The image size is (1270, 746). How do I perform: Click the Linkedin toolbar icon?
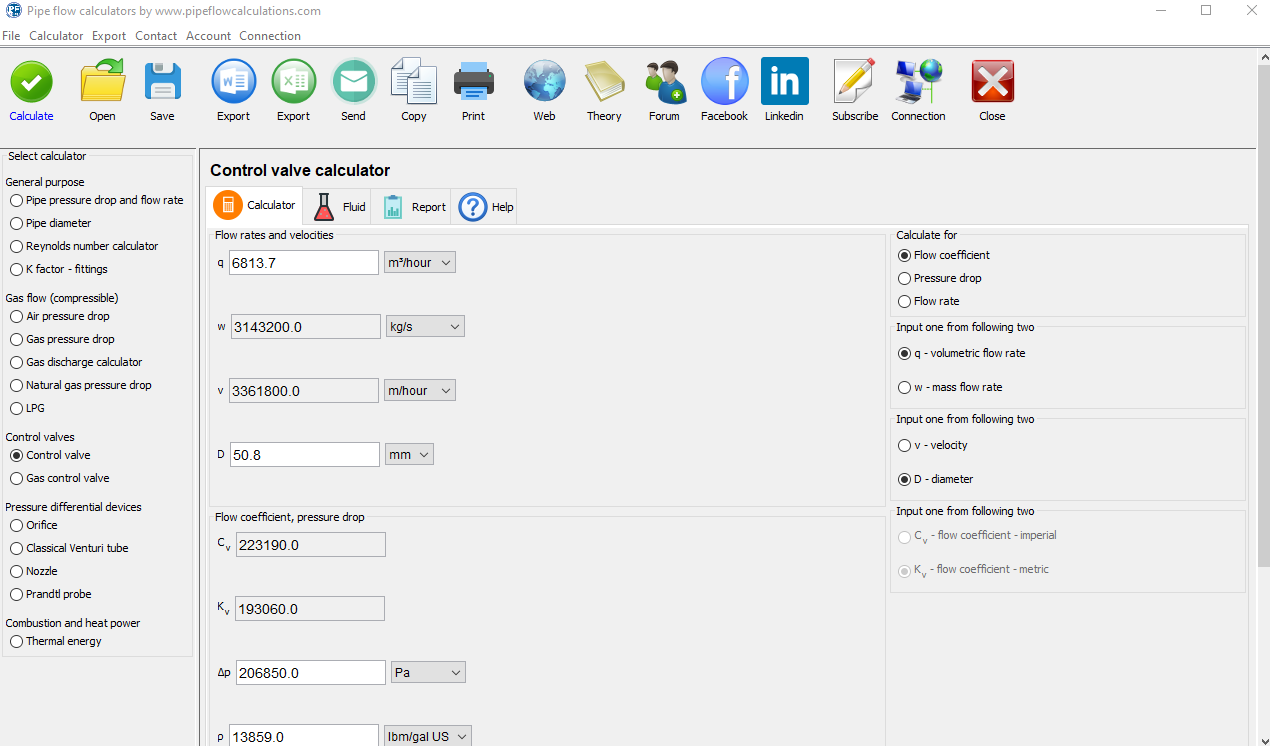pos(784,82)
